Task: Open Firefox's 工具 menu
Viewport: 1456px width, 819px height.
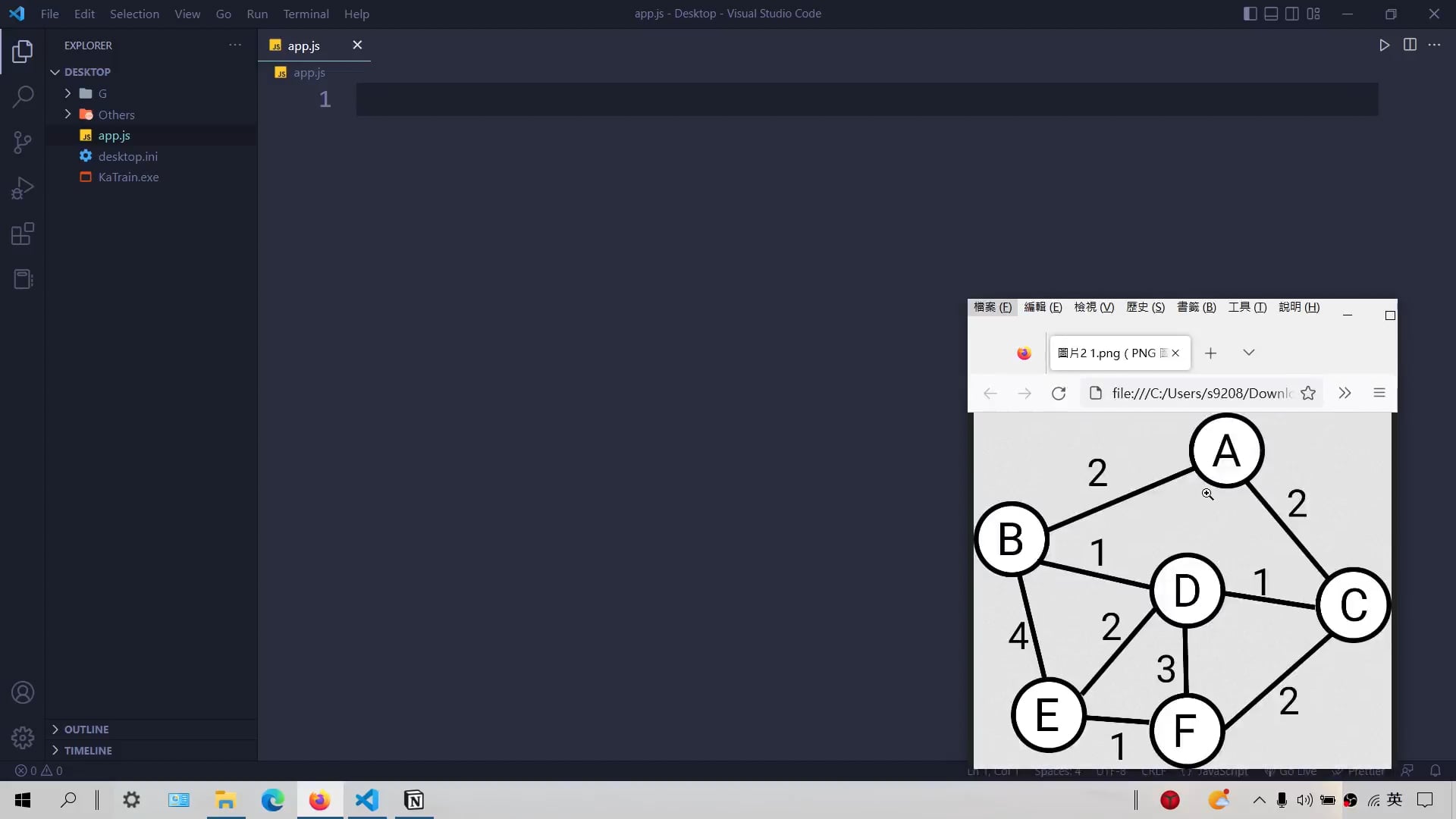Action: point(1247,307)
